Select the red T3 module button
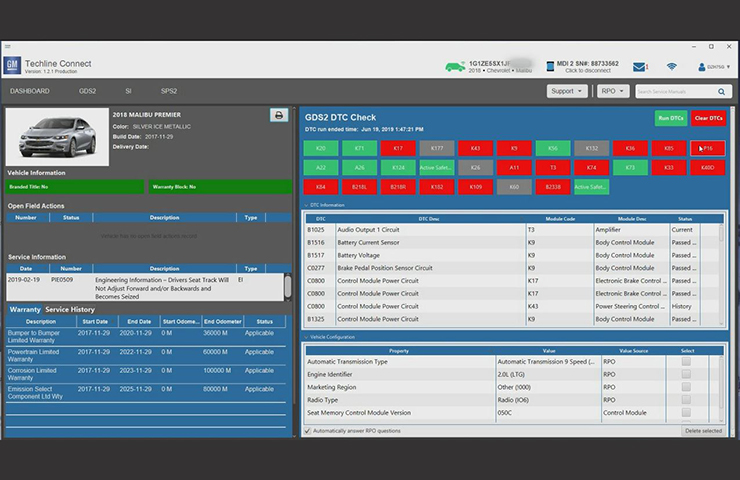740x480 pixels. [553, 168]
